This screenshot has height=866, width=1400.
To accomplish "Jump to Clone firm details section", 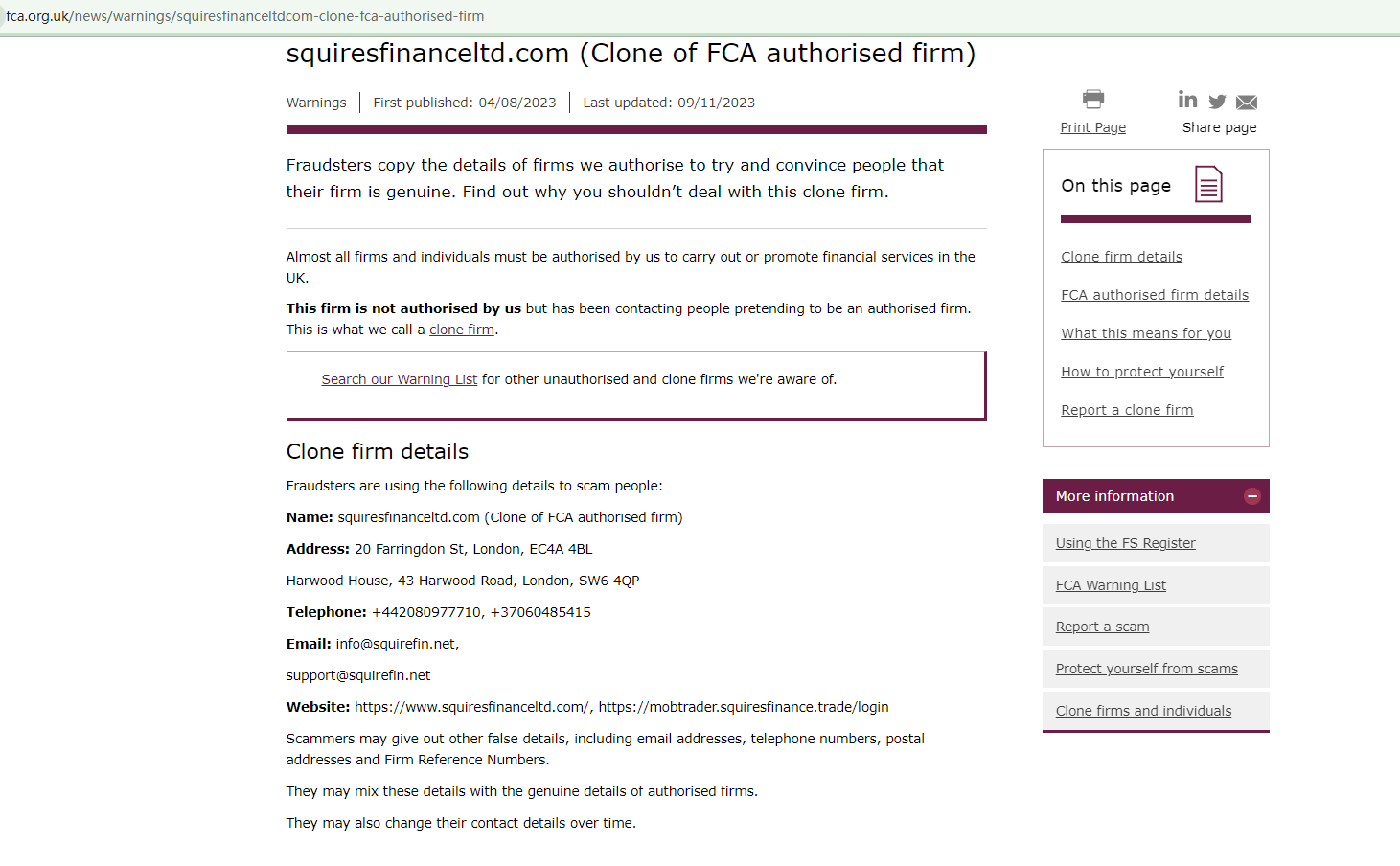I will click(1121, 257).
